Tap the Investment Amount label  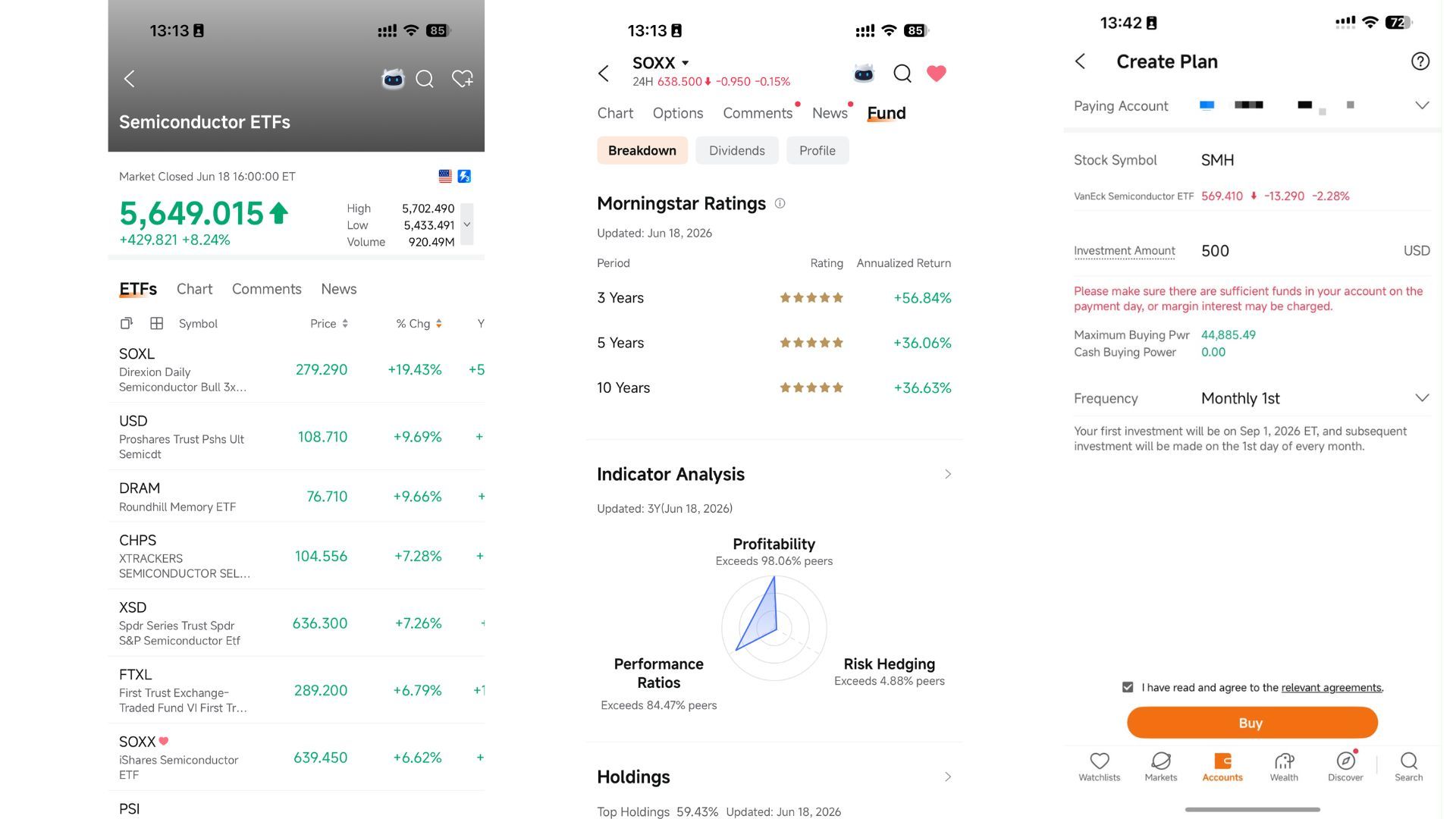pyautogui.click(x=1125, y=251)
